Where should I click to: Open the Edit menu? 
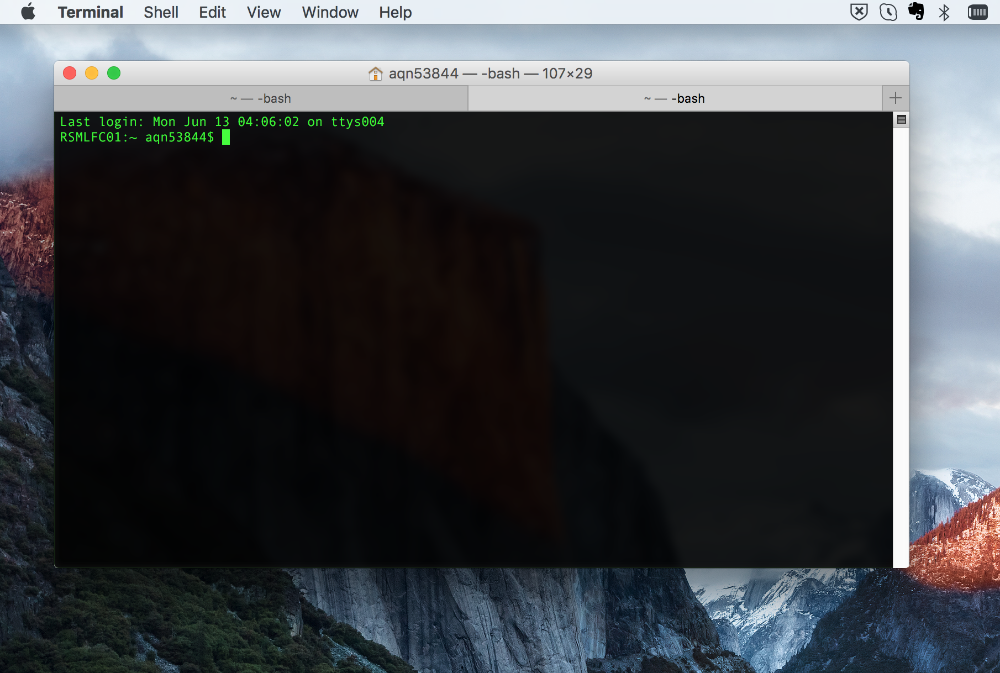212,12
